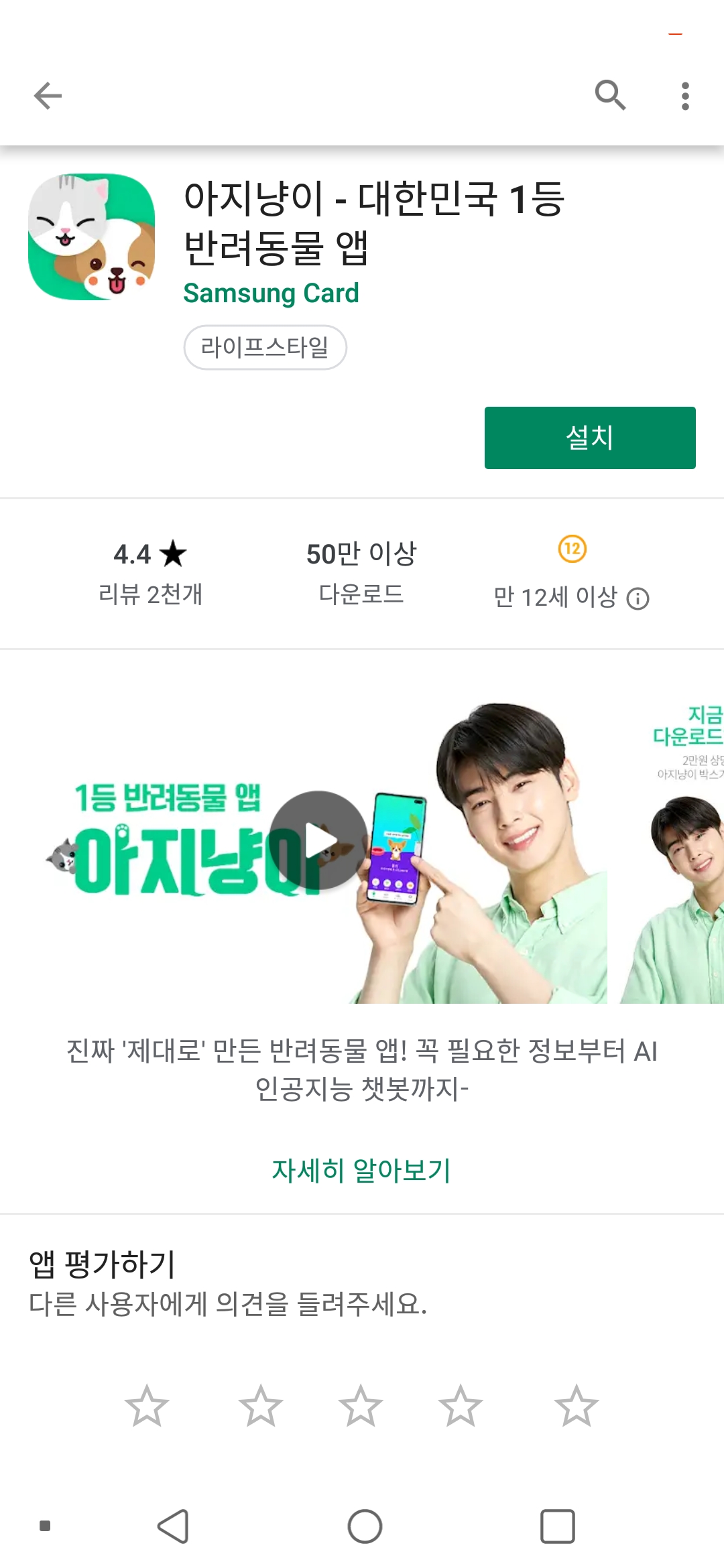Tap Android recent apps square button
Screen dimensions: 724x1568
click(558, 1526)
